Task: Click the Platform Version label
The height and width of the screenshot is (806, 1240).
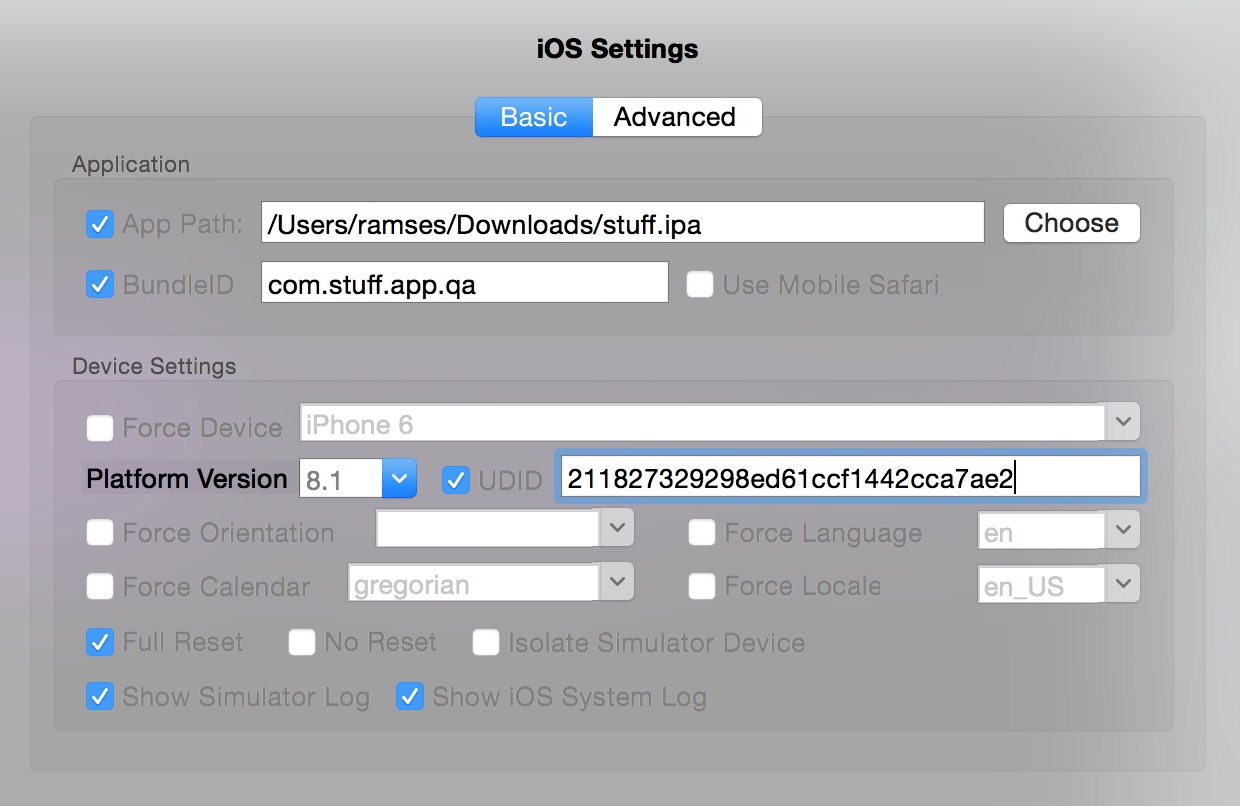Action: coord(187,479)
